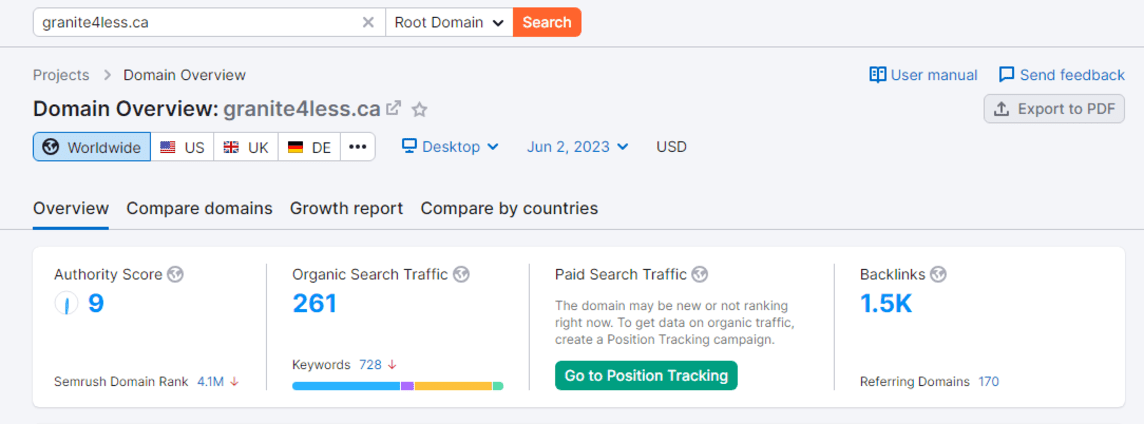Click the Organic Search Traffic globe icon
Image resolution: width=1144 pixels, height=424 pixels.
click(461, 274)
